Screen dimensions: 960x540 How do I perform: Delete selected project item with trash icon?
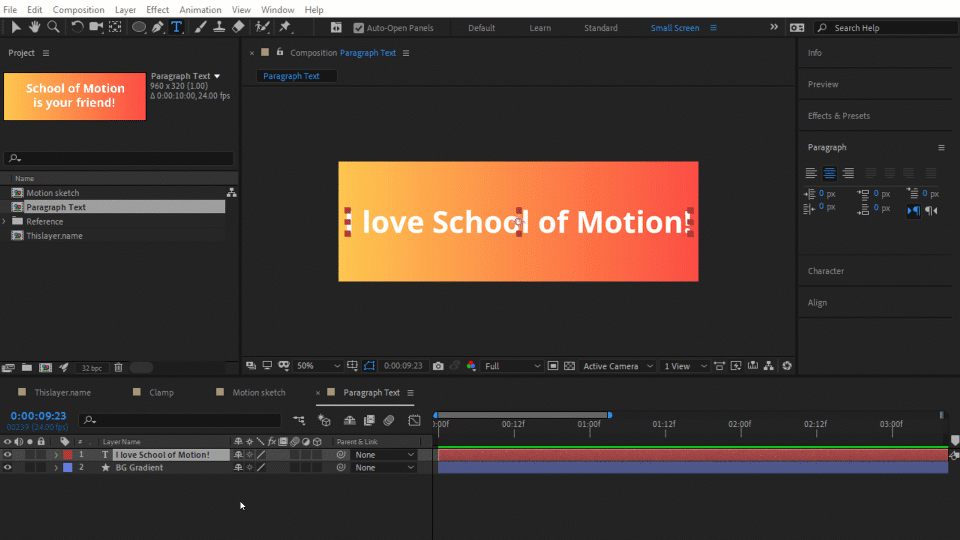pyautogui.click(x=118, y=367)
